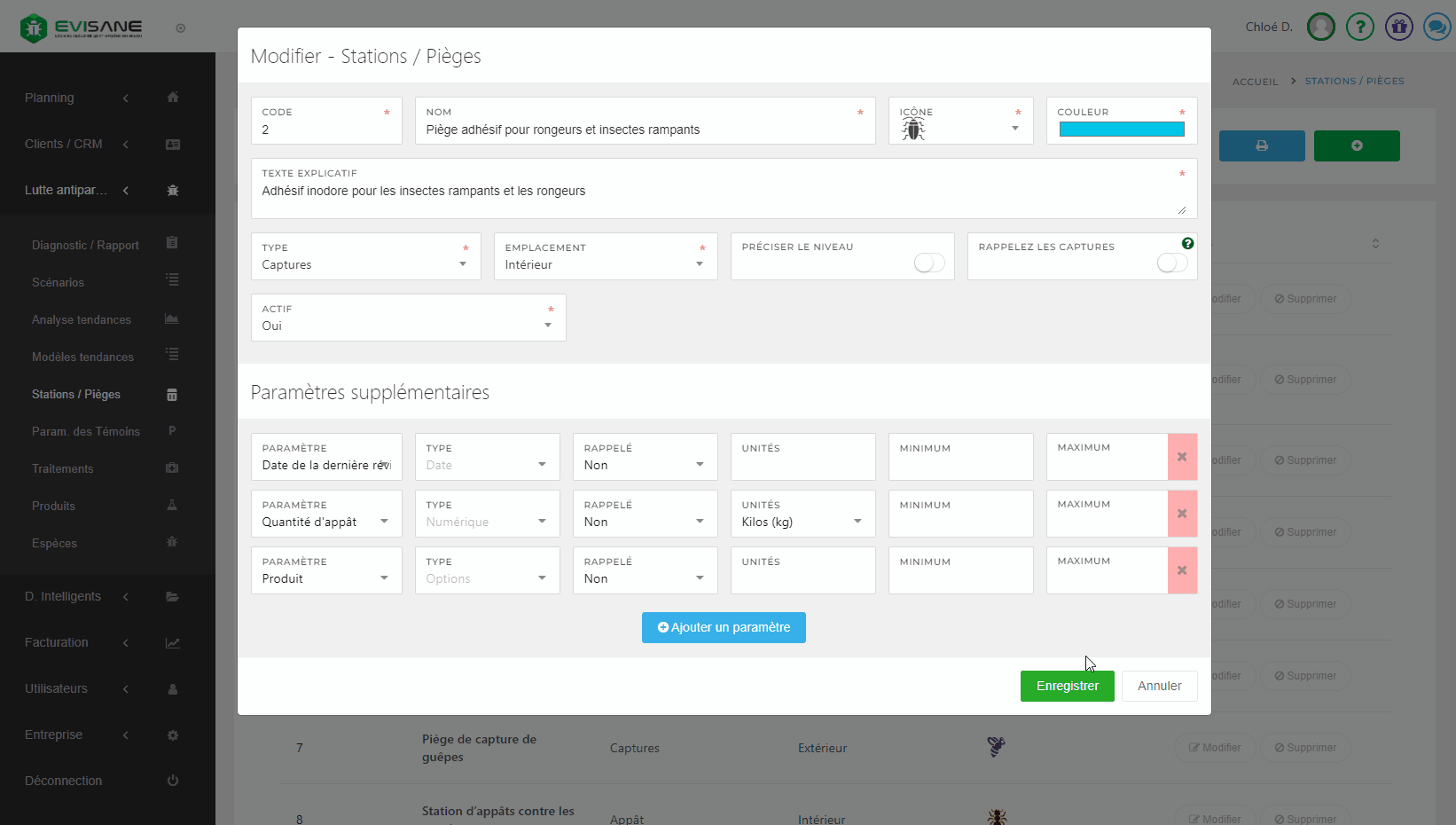Click Ajouter un paramètre button
Image resolution: width=1456 pixels, height=825 pixels.
click(x=724, y=627)
